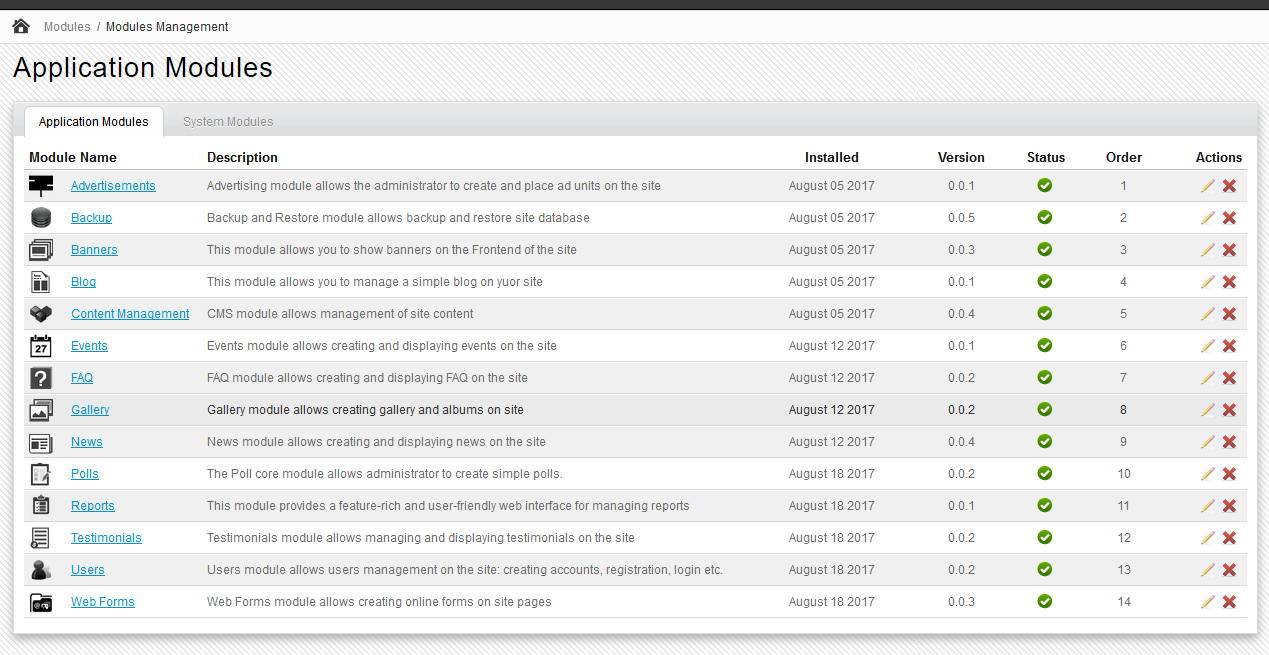Click the edit pencil for the News module
This screenshot has width=1269, height=655.
coord(1207,441)
